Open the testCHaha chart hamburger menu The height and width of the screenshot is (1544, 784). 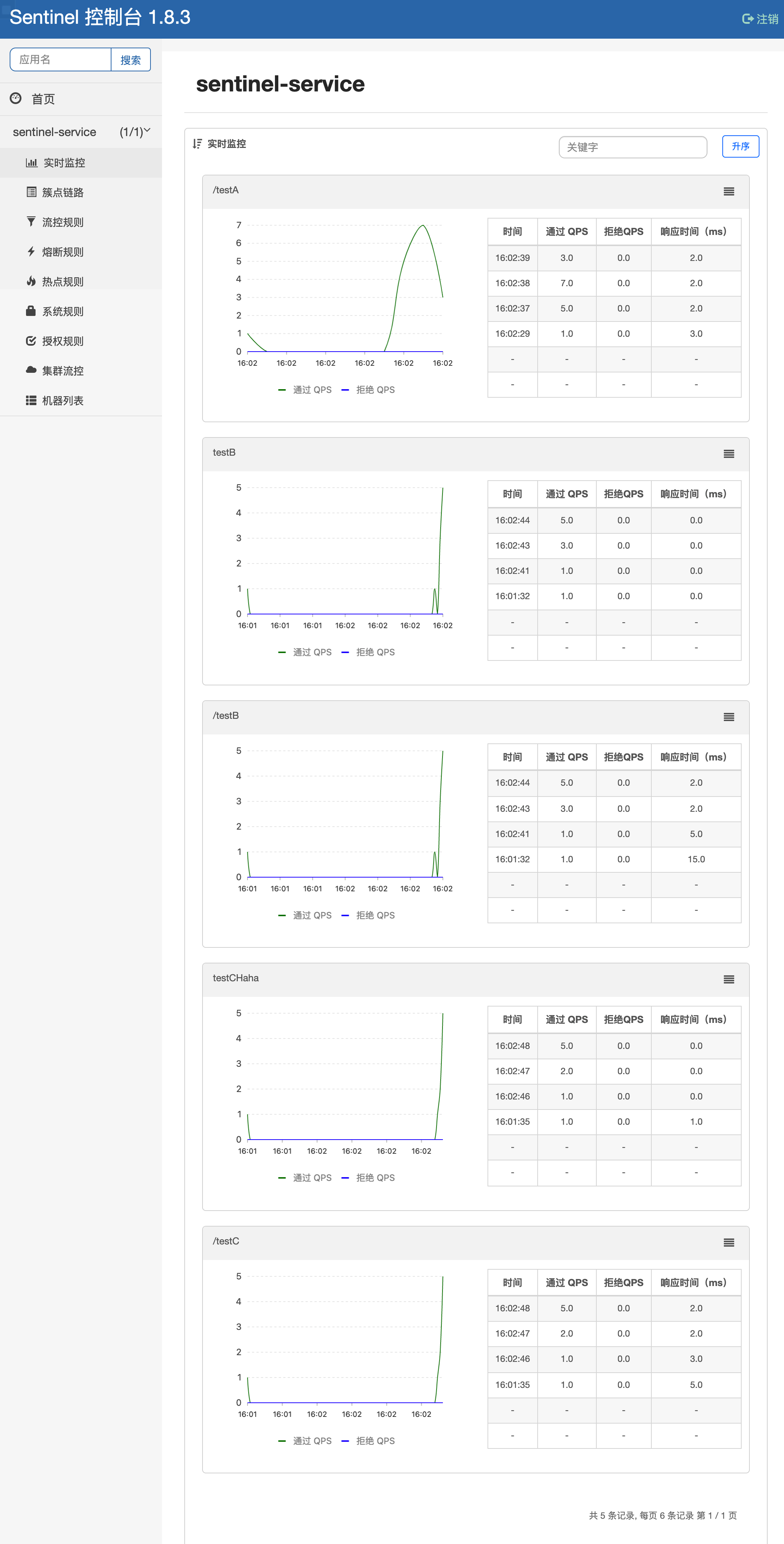[x=728, y=979]
